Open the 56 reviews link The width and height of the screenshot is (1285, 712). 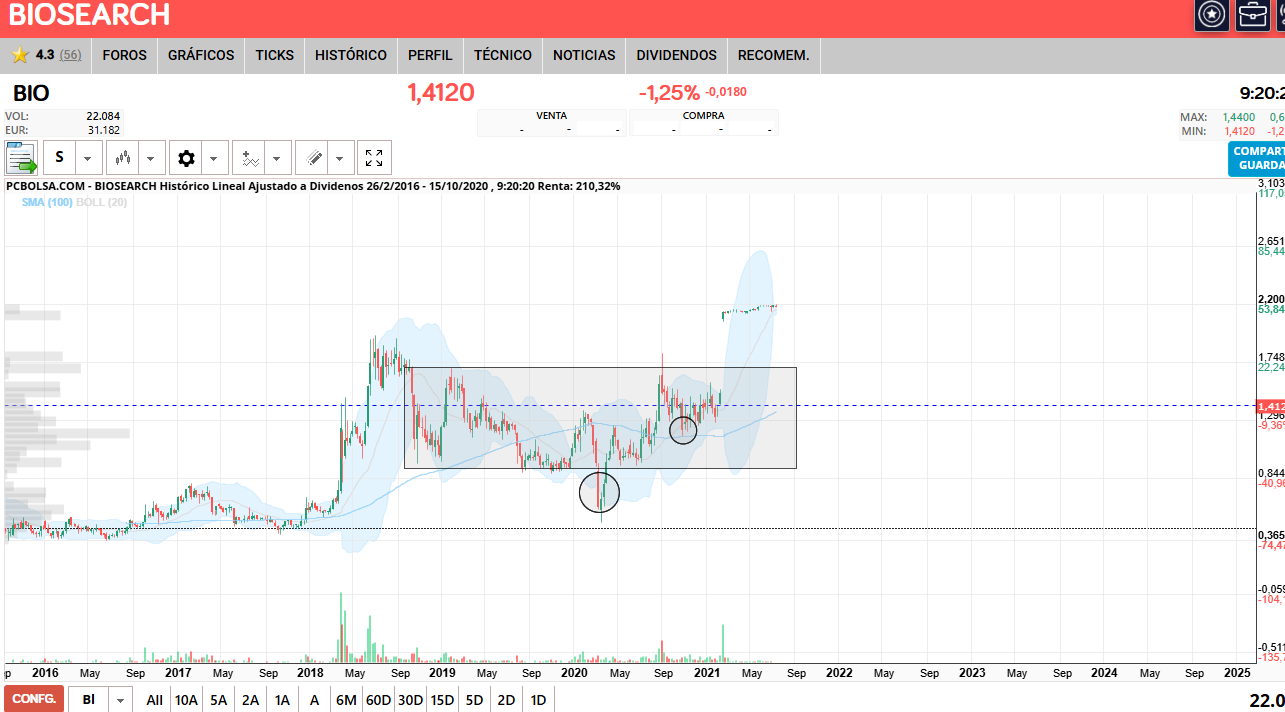[x=70, y=55]
